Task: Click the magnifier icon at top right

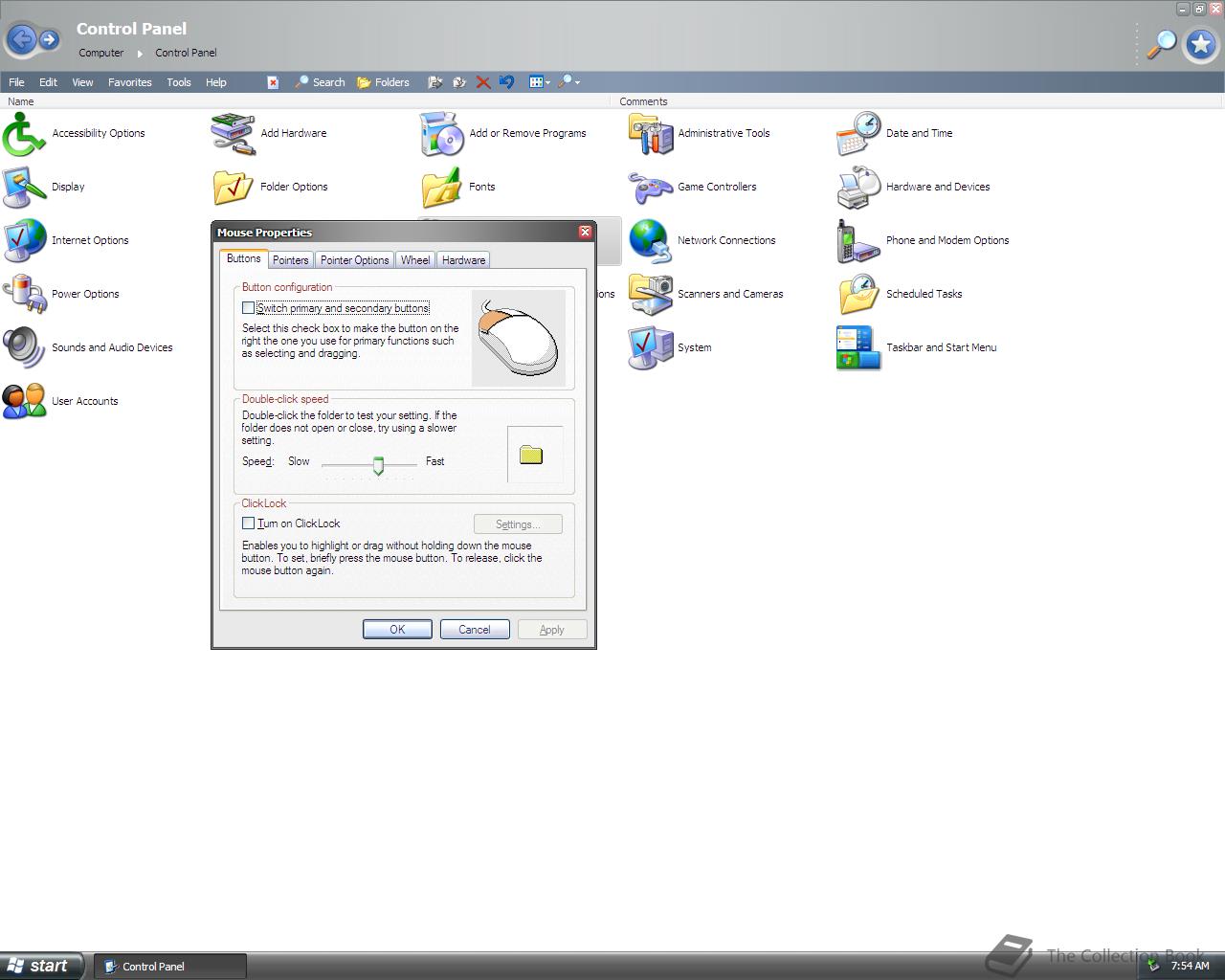Action: click(x=1161, y=44)
